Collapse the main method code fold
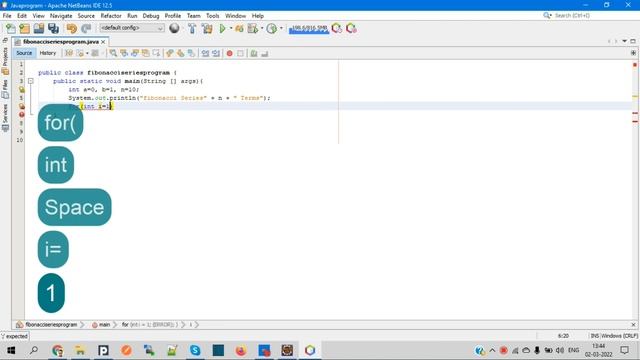The image size is (640, 360). tap(31, 81)
